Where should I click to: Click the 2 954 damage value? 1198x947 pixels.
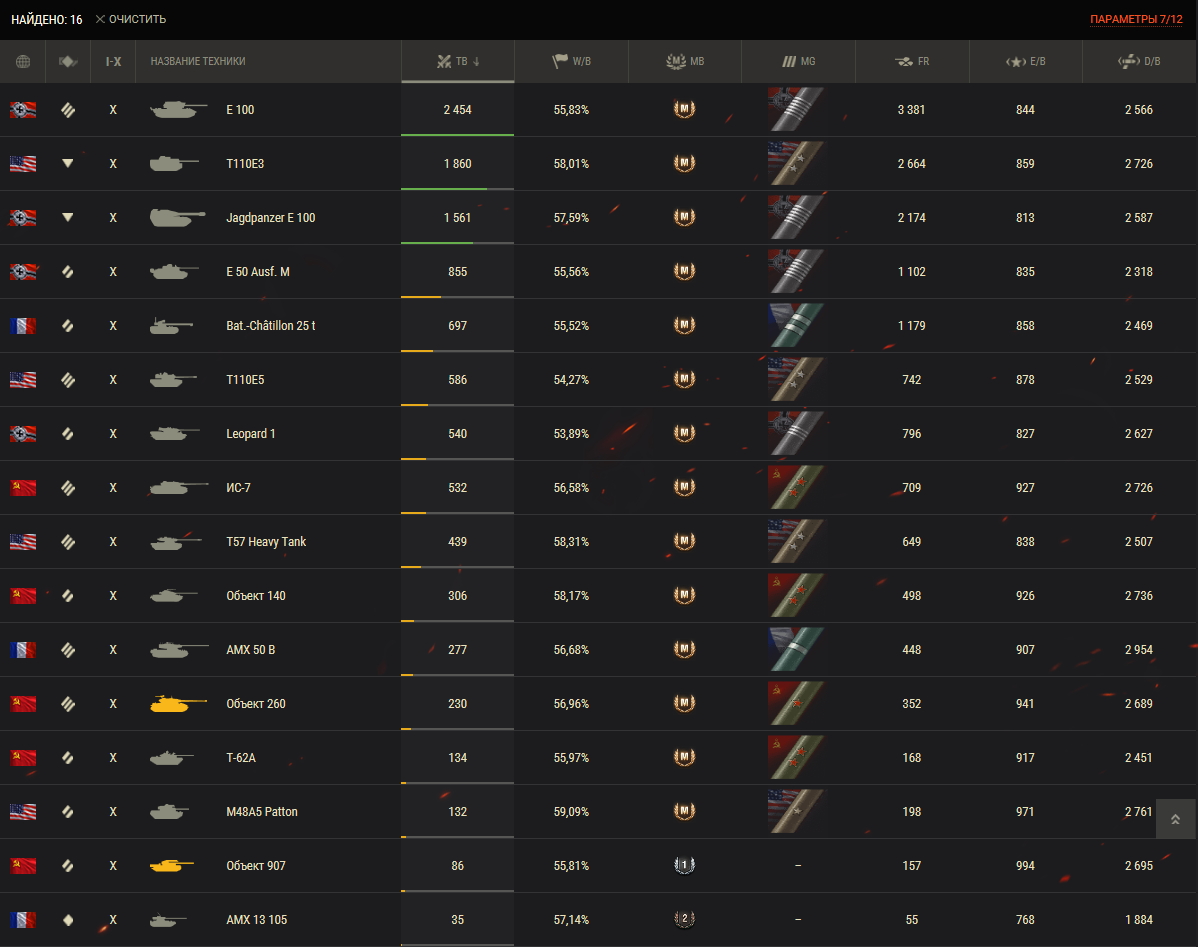1138,650
